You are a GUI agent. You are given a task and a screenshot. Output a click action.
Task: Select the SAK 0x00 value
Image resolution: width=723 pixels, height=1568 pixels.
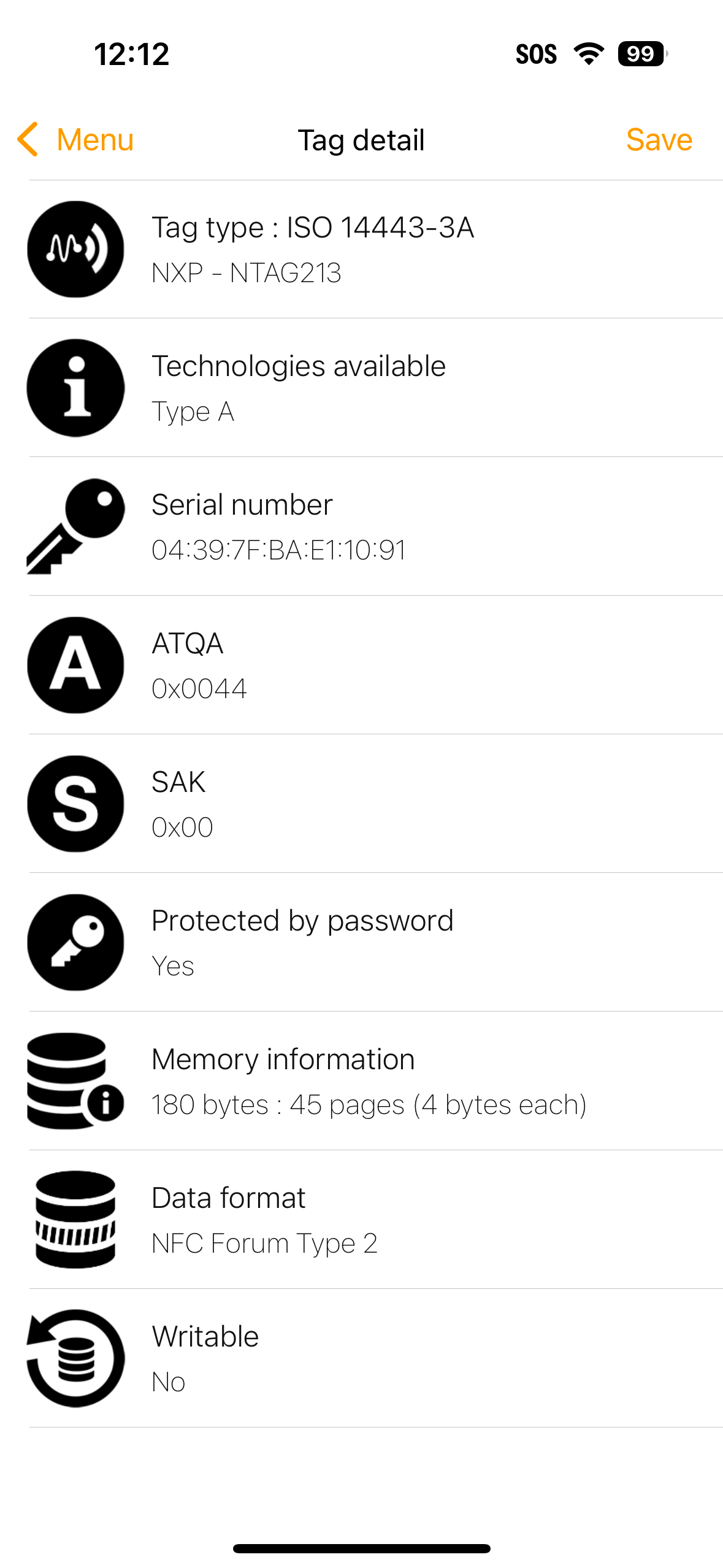click(182, 827)
